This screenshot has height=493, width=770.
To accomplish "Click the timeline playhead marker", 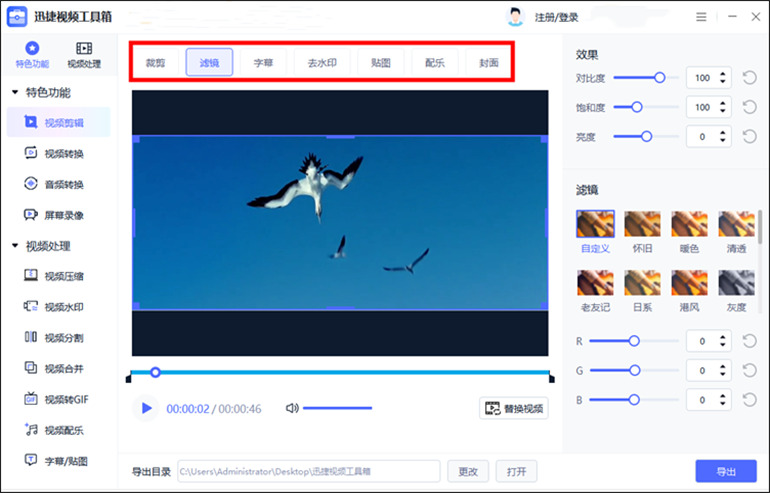I will point(155,372).
